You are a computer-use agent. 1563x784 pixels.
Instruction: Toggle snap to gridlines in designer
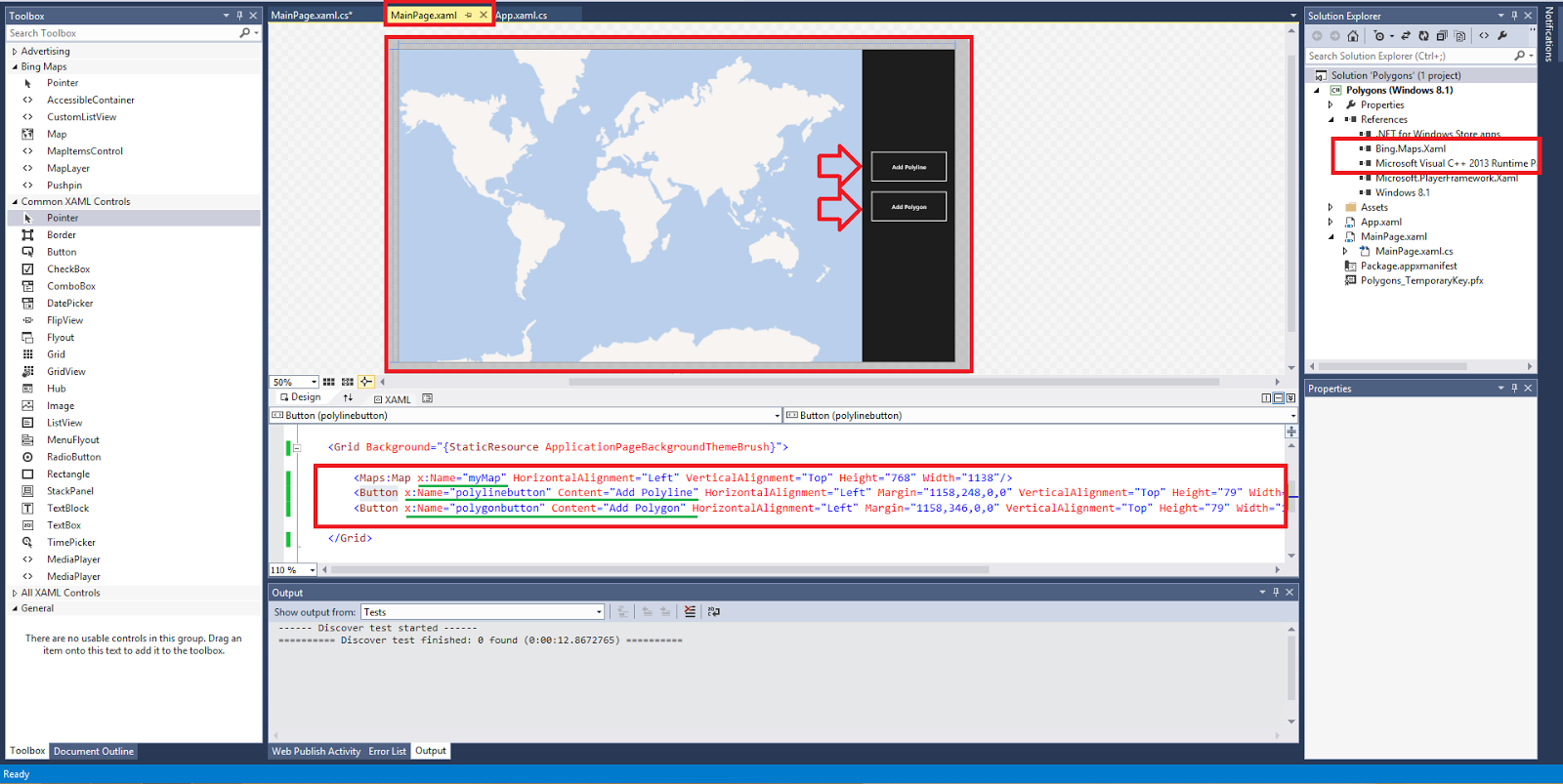pos(348,382)
